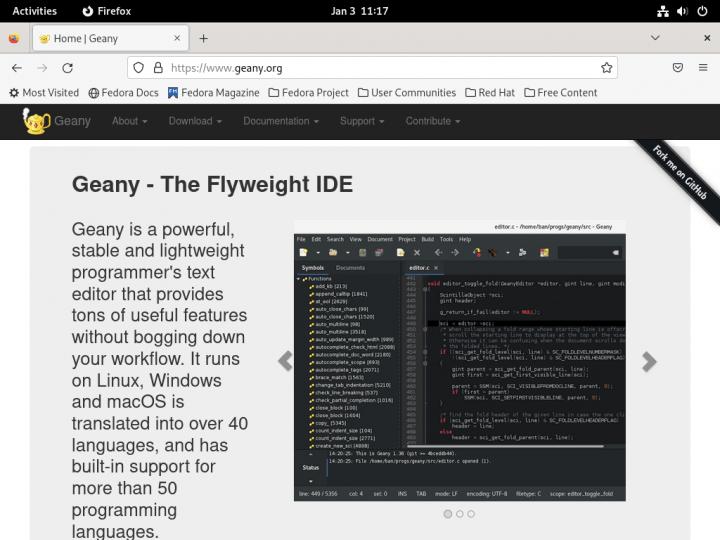The height and width of the screenshot is (540, 720).
Task: Select the second carousel indicator dot
Action: [x=459, y=514]
